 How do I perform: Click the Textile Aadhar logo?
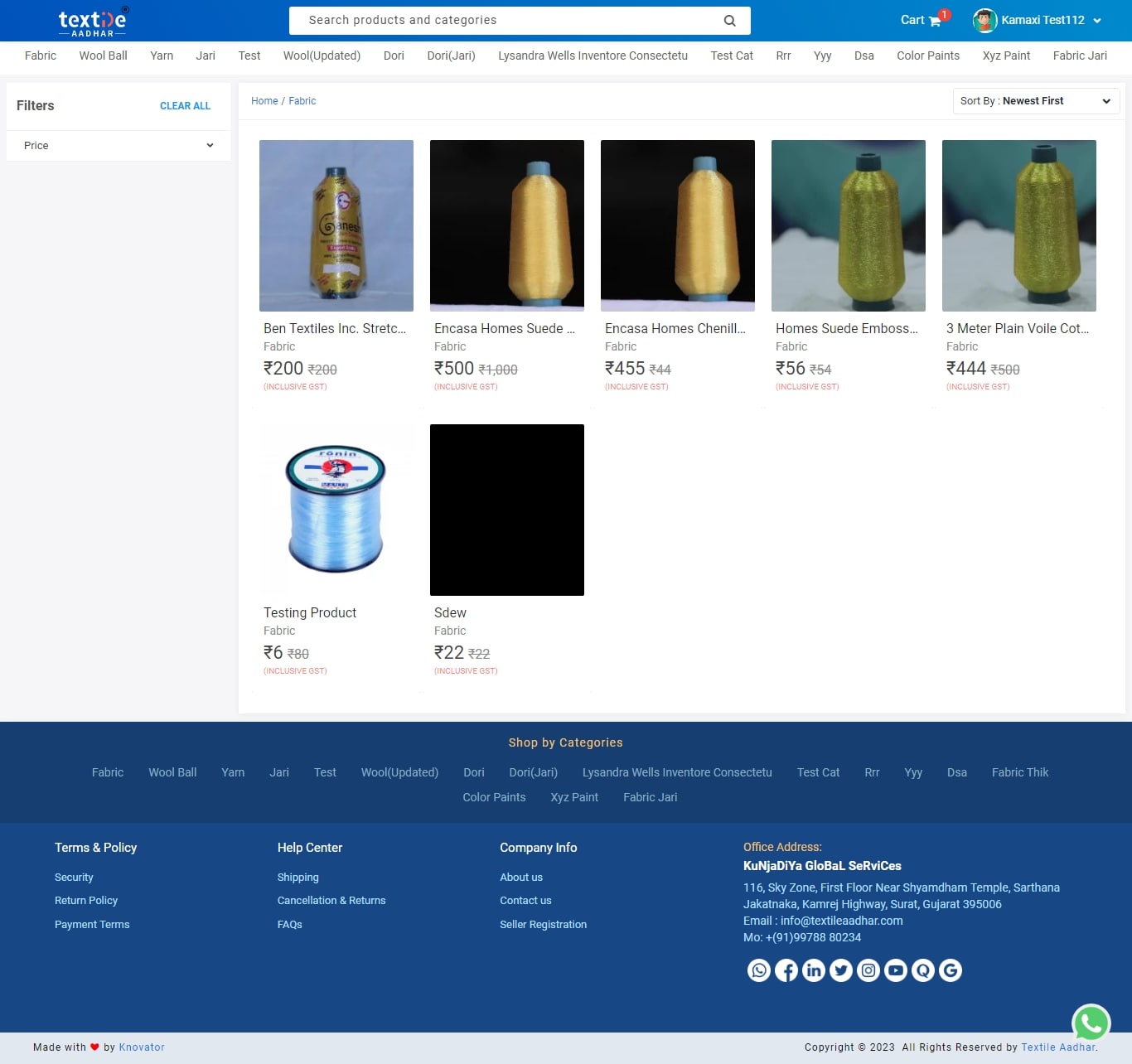coord(93,22)
